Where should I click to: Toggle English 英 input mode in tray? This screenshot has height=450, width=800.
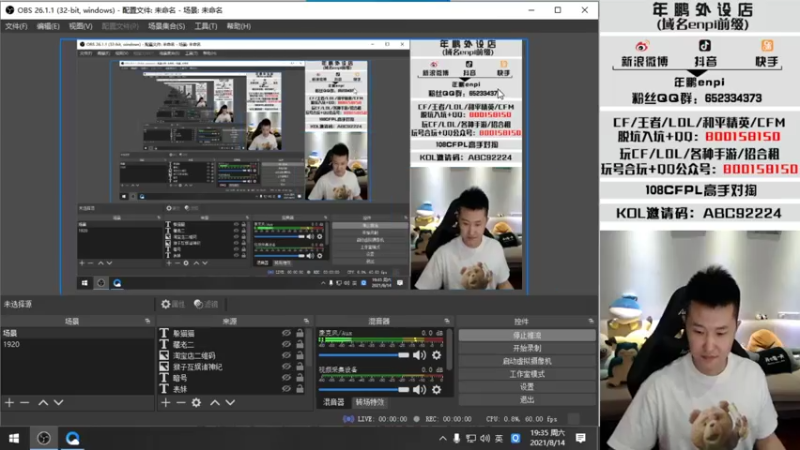(499, 438)
